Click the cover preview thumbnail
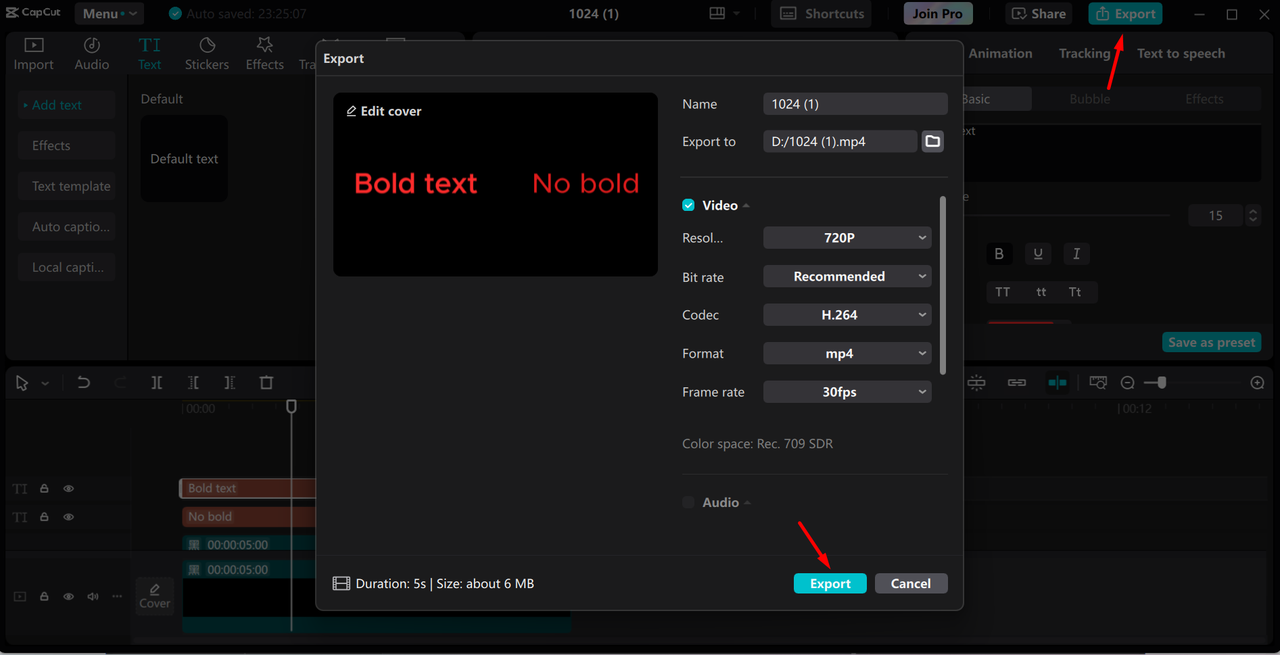The width and height of the screenshot is (1280, 655). [x=496, y=184]
